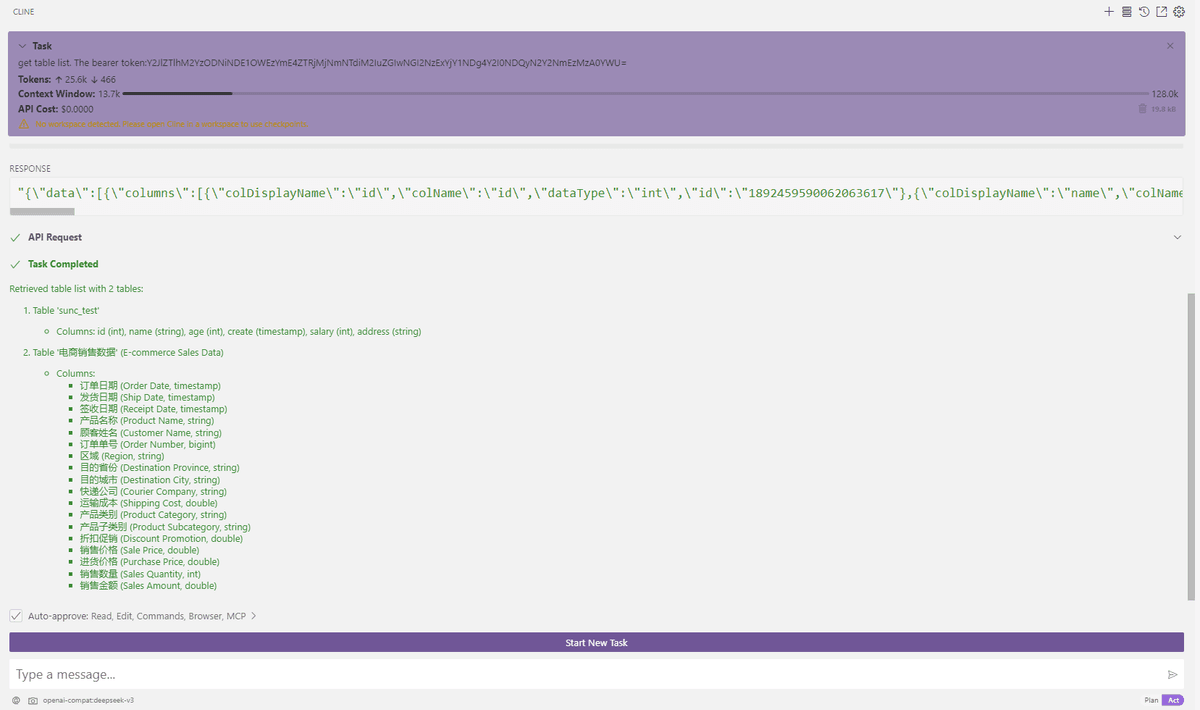This screenshot has width=1200, height=710.
Task: Delete the task with the trash icon
Action: [1143, 108]
